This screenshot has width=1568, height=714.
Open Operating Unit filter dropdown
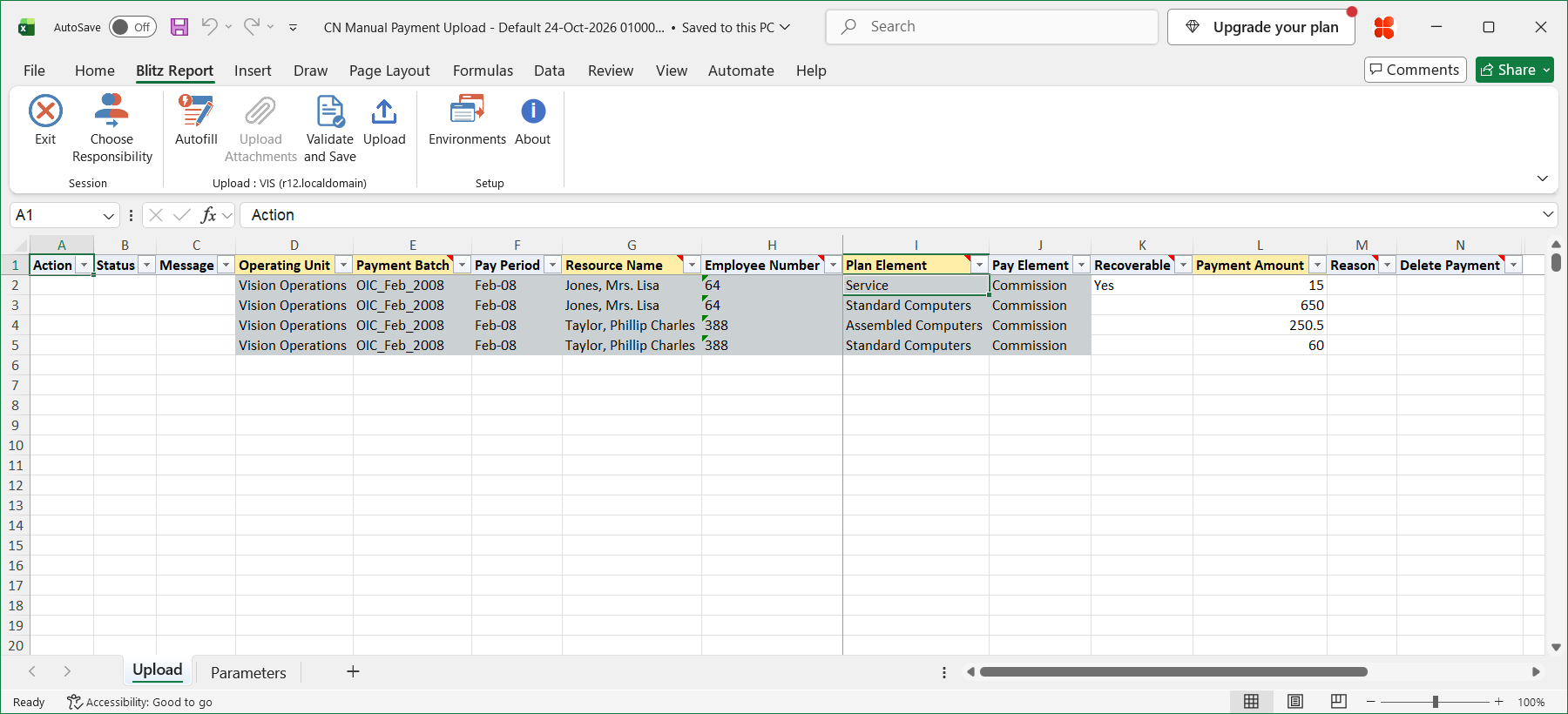[343, 265]
